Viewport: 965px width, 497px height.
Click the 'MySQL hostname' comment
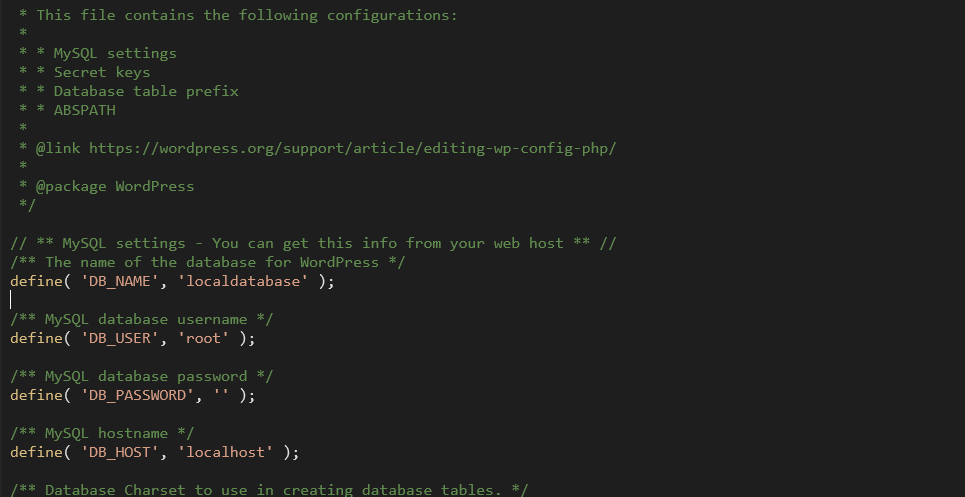(x=102, y=434)
